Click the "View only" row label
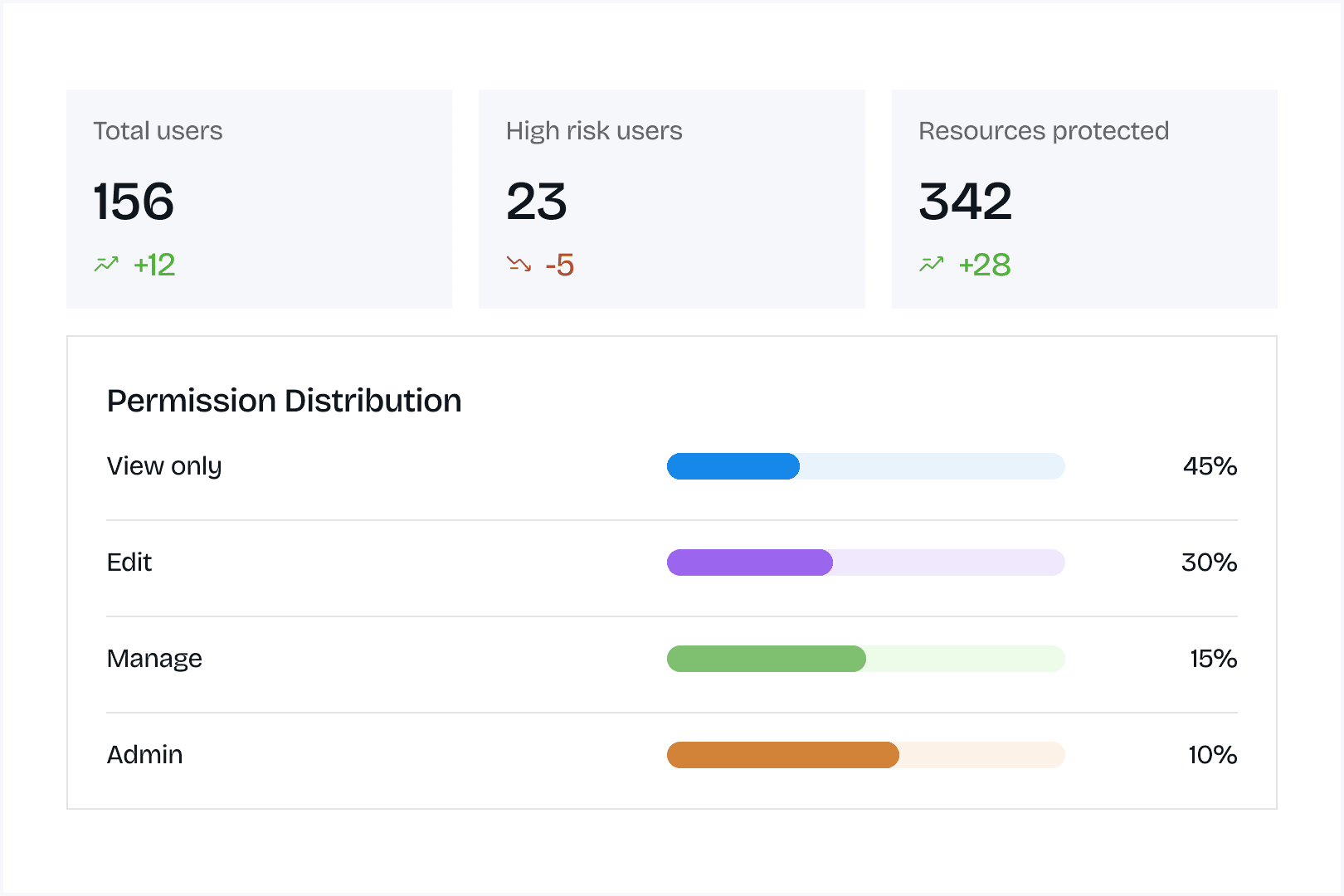This screenshot has height=896, width=1344. (164, 467)
